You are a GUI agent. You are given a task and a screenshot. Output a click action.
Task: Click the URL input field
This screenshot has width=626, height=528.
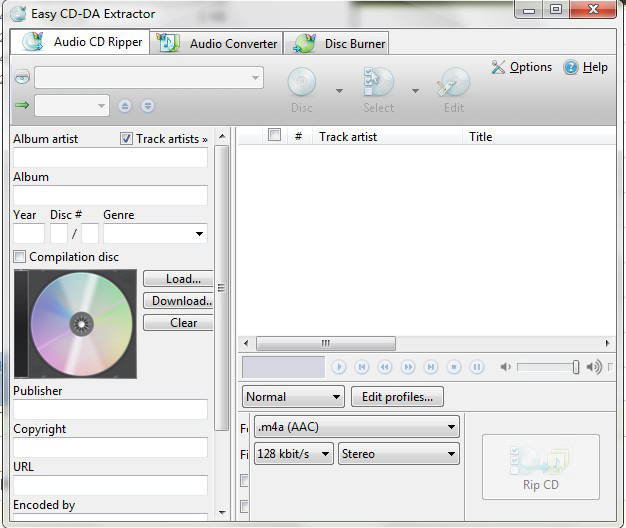pos(111,485)
